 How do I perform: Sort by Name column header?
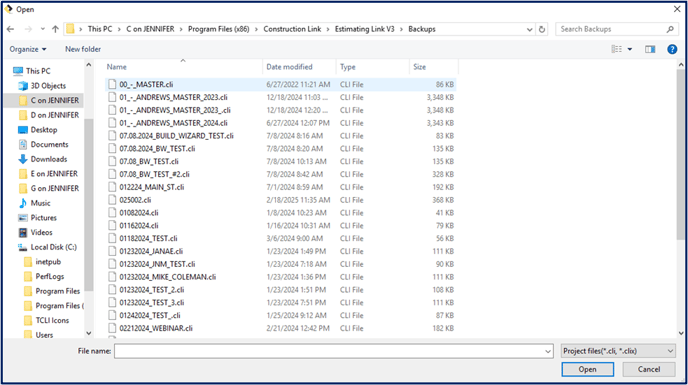(183, 67)
